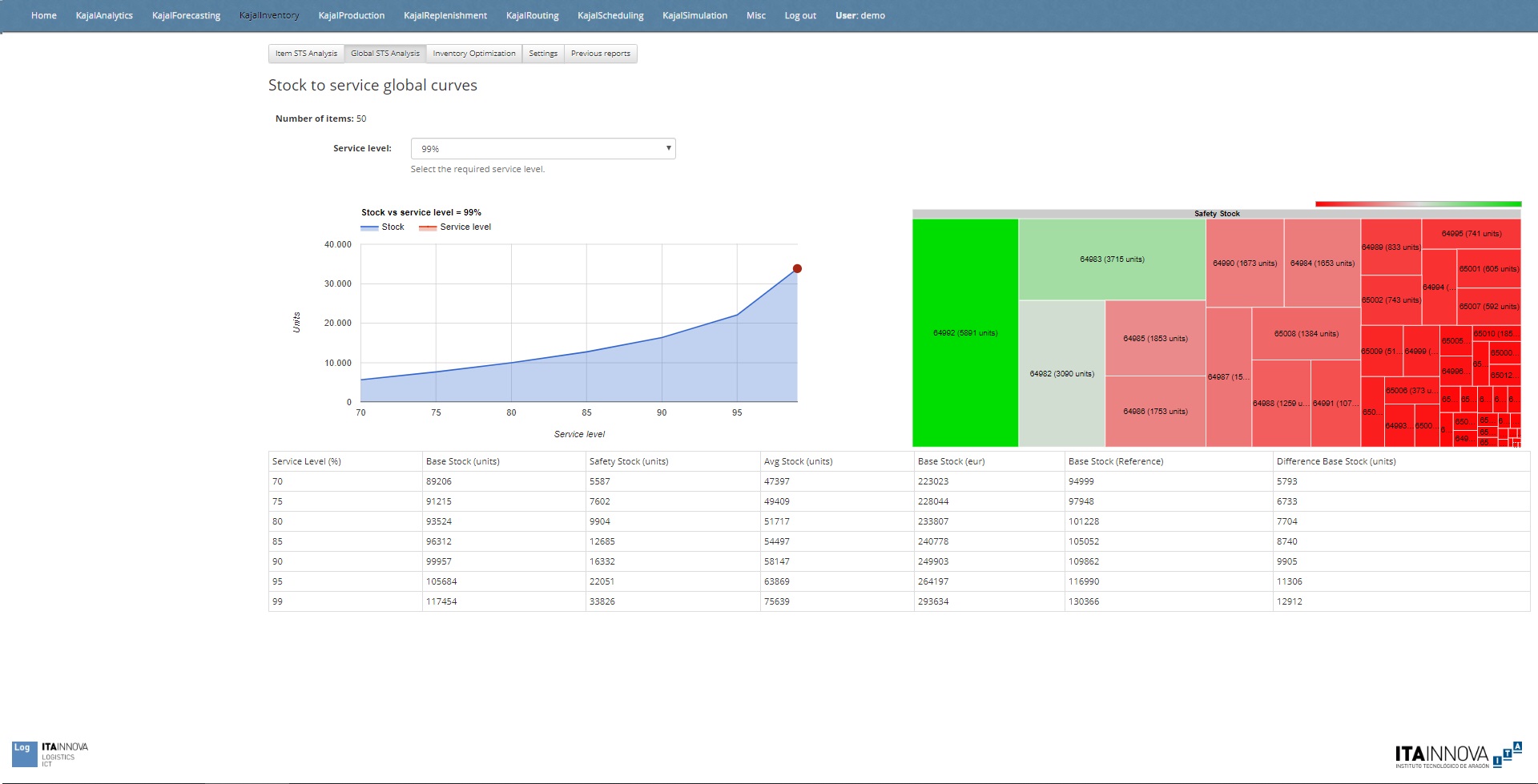Viewport: 1538px width, 784px height.
Task: Click base stock eur value 240778
Action: click(933, 541)
